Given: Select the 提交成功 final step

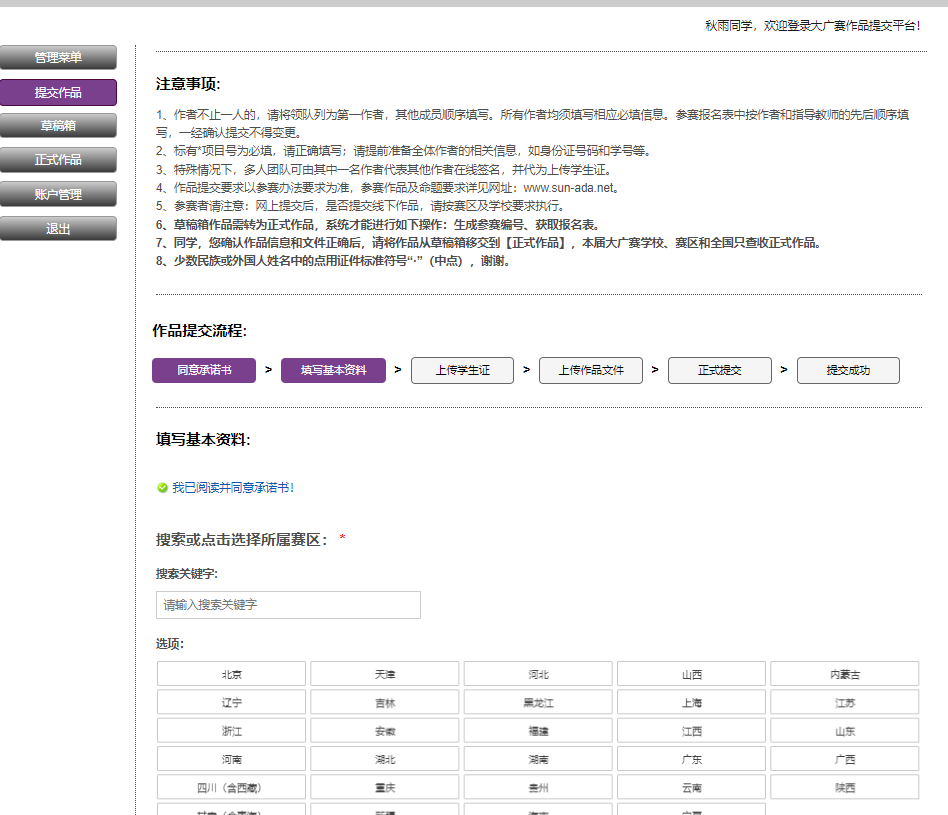Looking at the screenshot, I should [848, 370].
